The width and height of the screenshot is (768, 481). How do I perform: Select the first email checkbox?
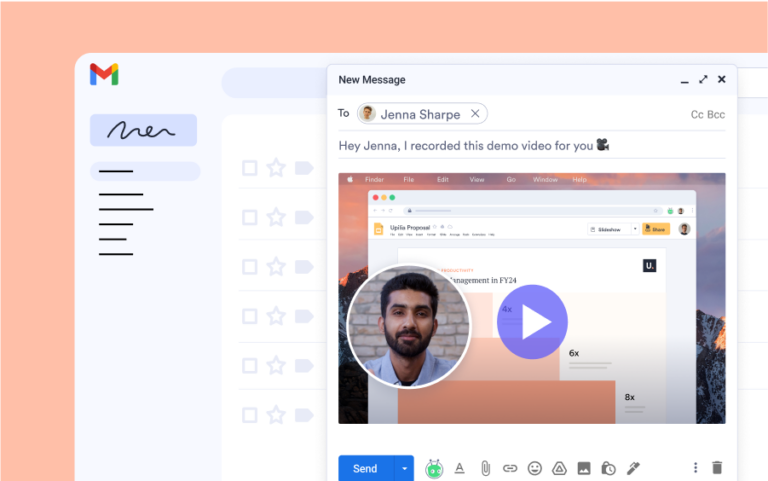click(x=250, y=168)
